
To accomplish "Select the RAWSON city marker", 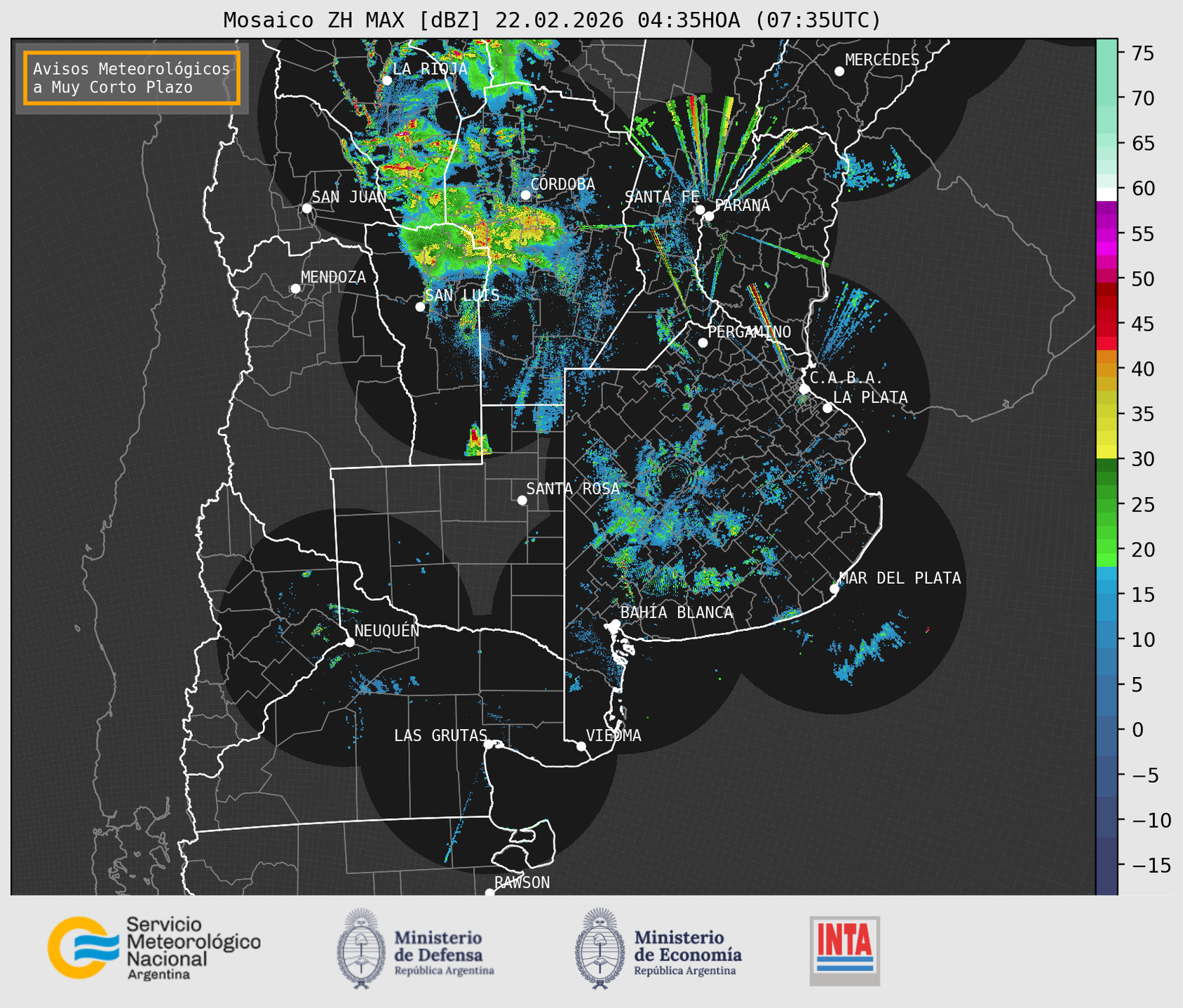I will coord(489,892).
